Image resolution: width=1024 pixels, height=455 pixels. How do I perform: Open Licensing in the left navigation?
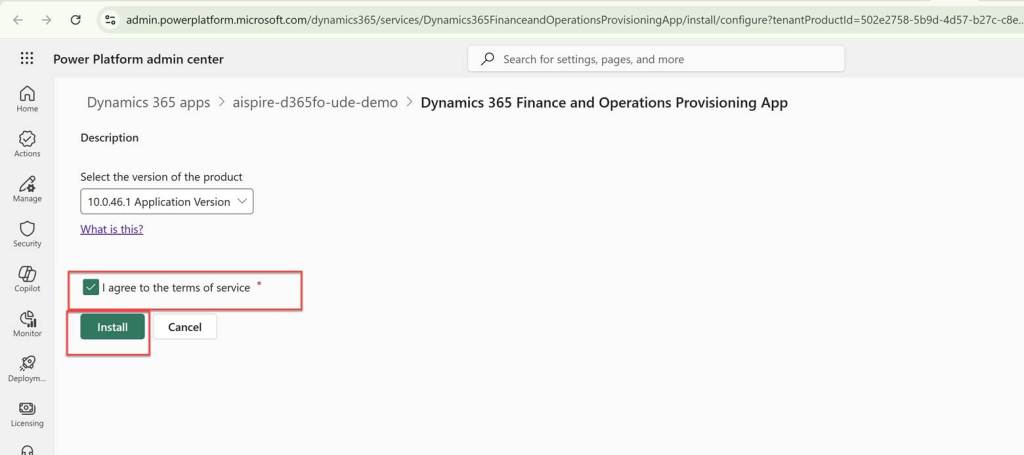click(27, 413)
